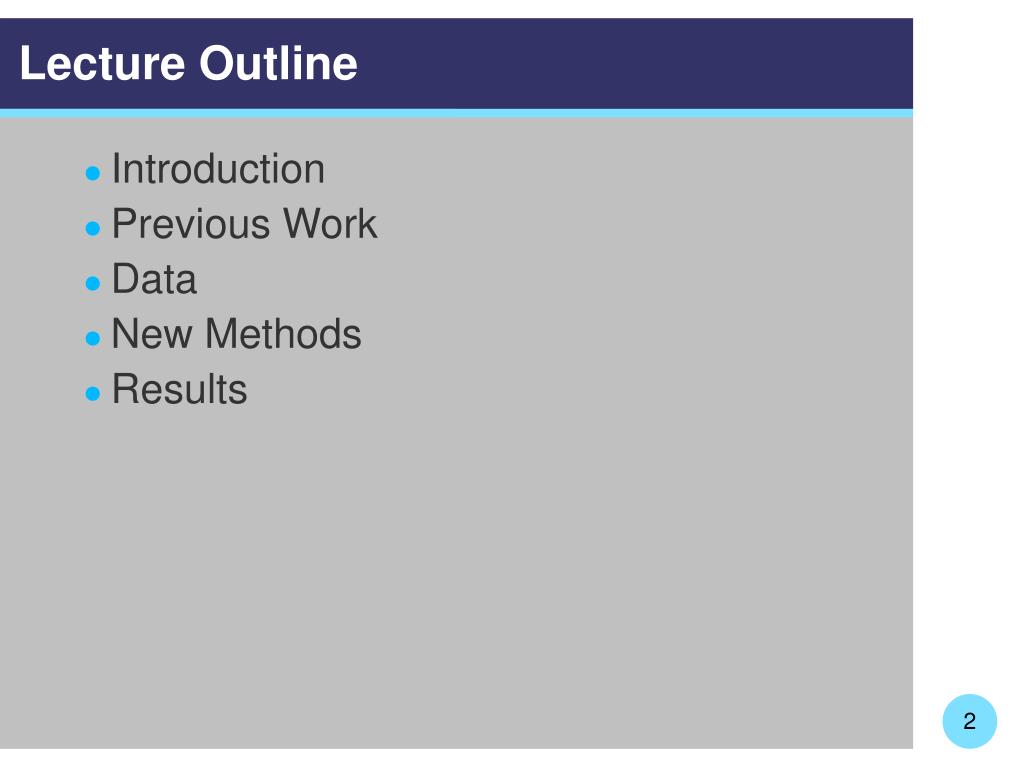The image size is (1023, 767).
Task: Click the bullet dot before Results
Action: [93, 393]
